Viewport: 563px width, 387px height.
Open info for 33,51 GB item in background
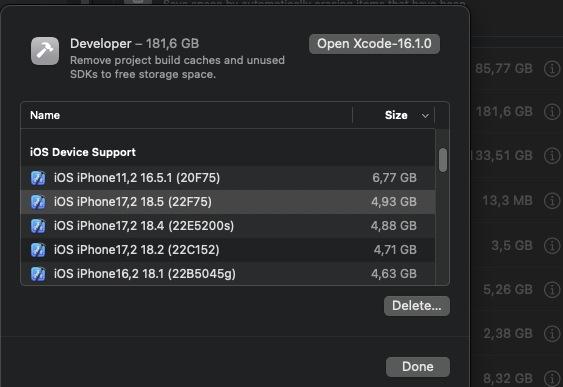point(552,155)
